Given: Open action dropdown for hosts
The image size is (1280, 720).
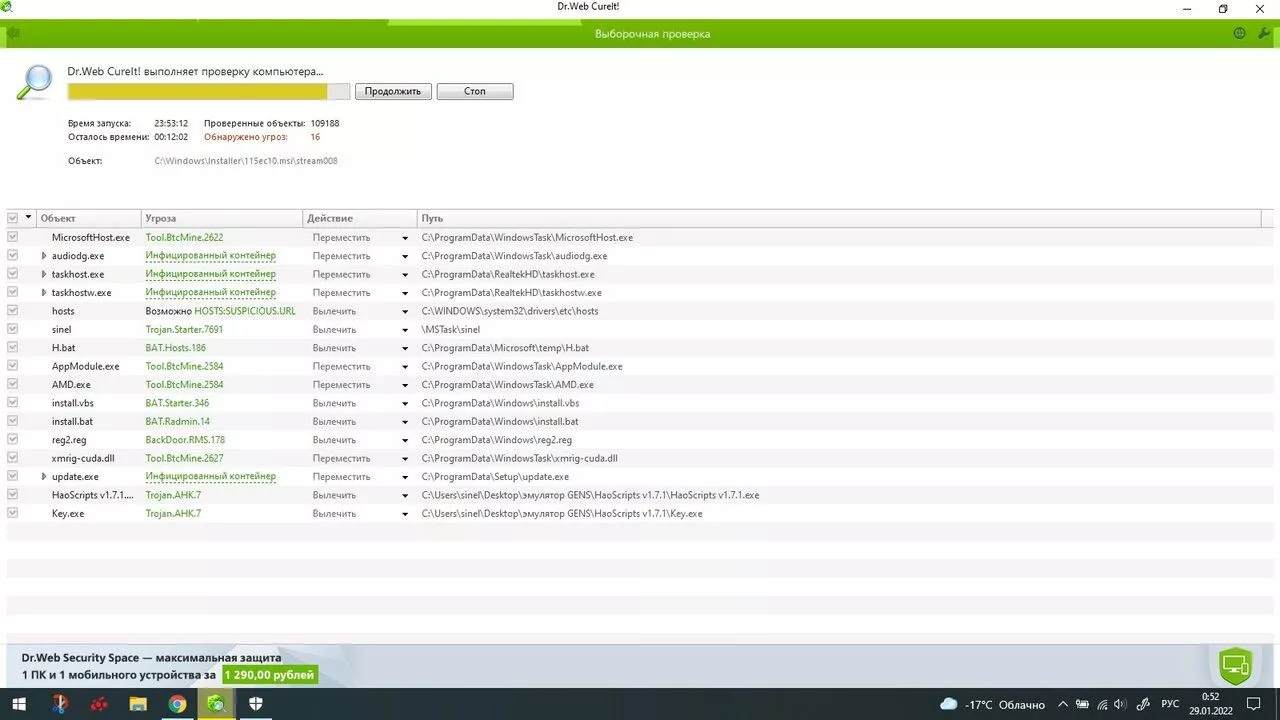Looking at the screenshot, I should [x=405, y=311].
